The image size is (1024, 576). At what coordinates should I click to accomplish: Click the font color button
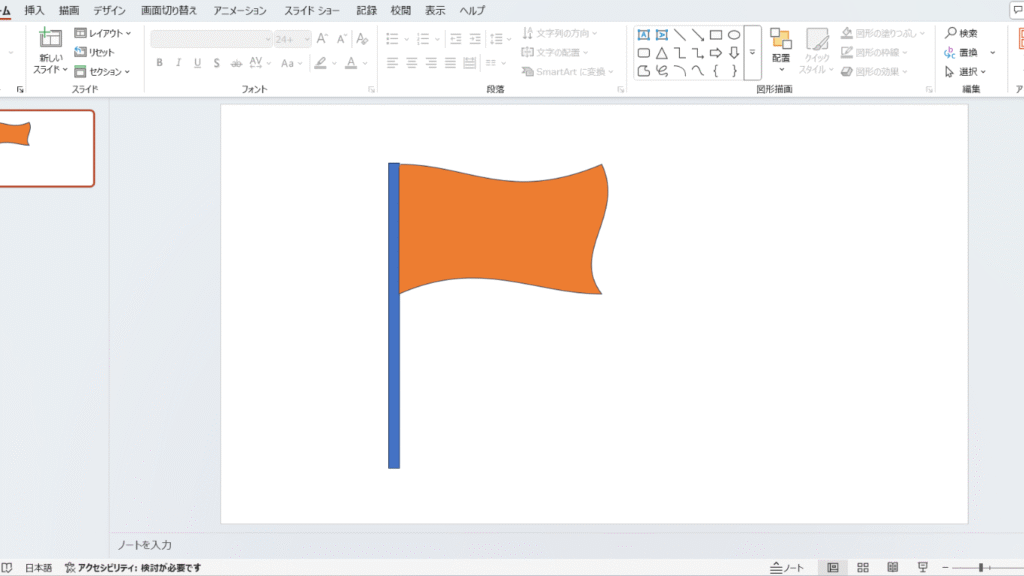[x=351, y=63]
